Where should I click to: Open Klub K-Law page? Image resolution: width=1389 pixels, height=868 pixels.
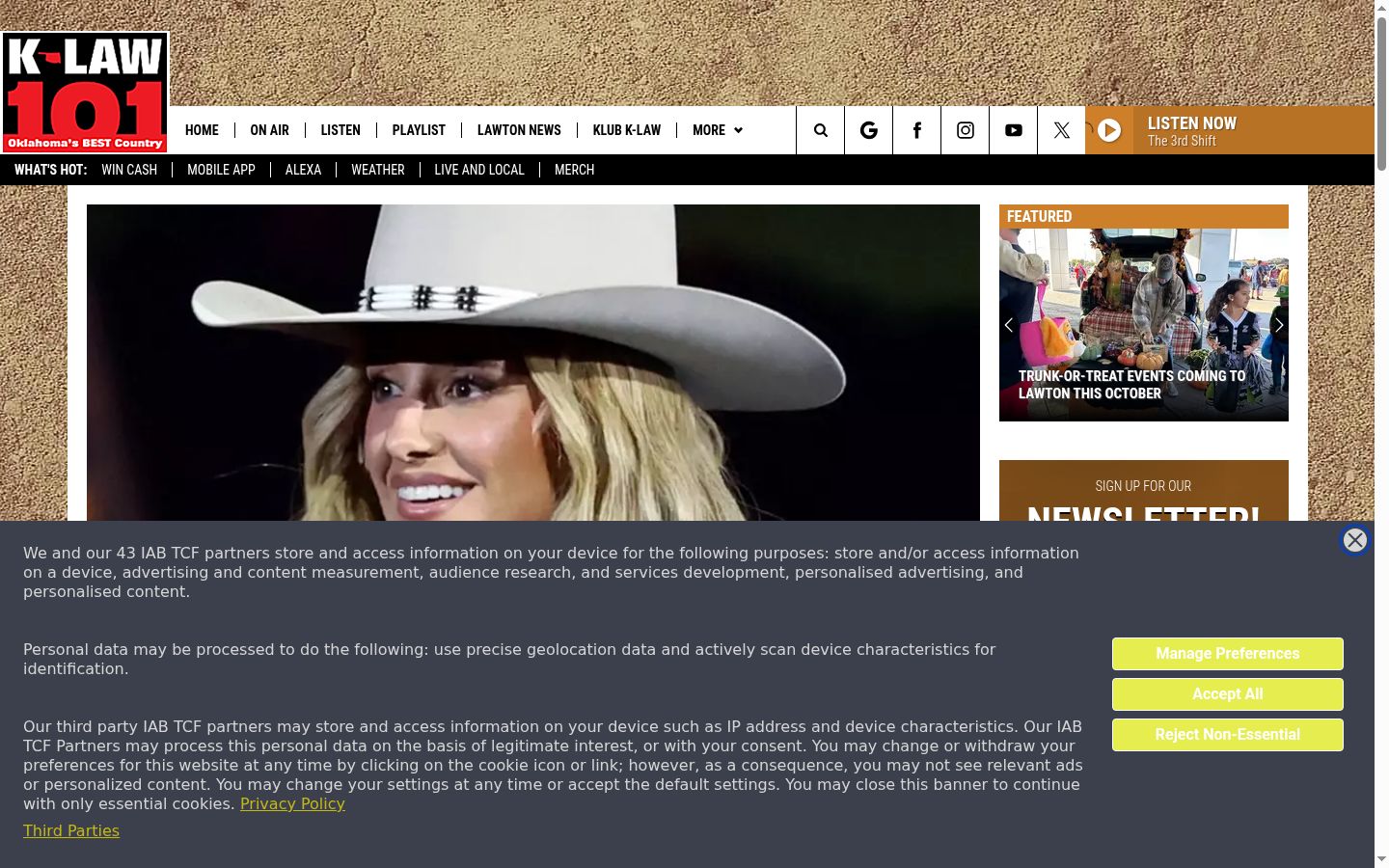coord(627,130)
